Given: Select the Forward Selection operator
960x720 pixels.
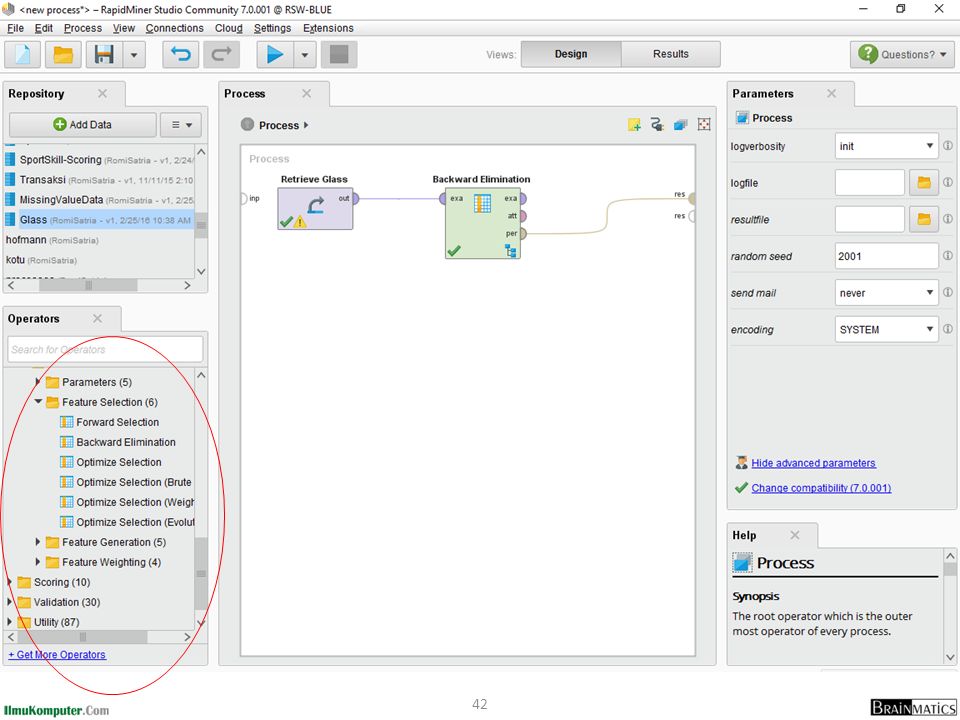Looking at the screenshot, I should (110, 422).
